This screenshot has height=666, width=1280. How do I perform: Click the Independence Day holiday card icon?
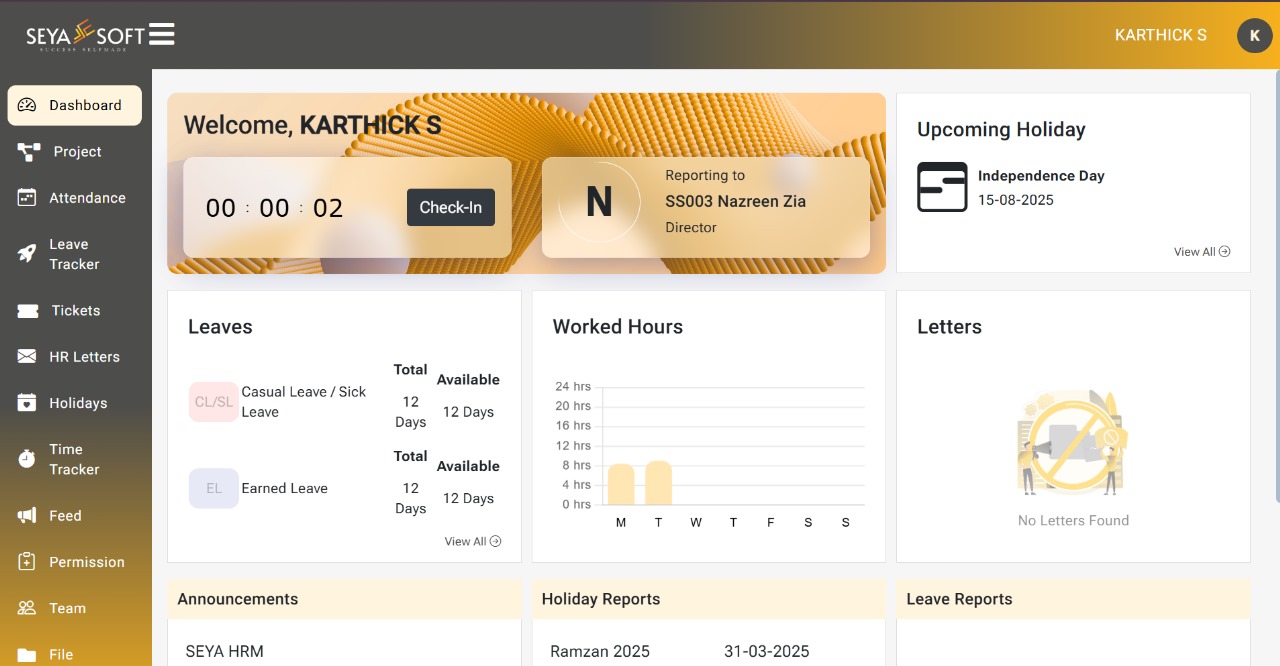point(942,187)
